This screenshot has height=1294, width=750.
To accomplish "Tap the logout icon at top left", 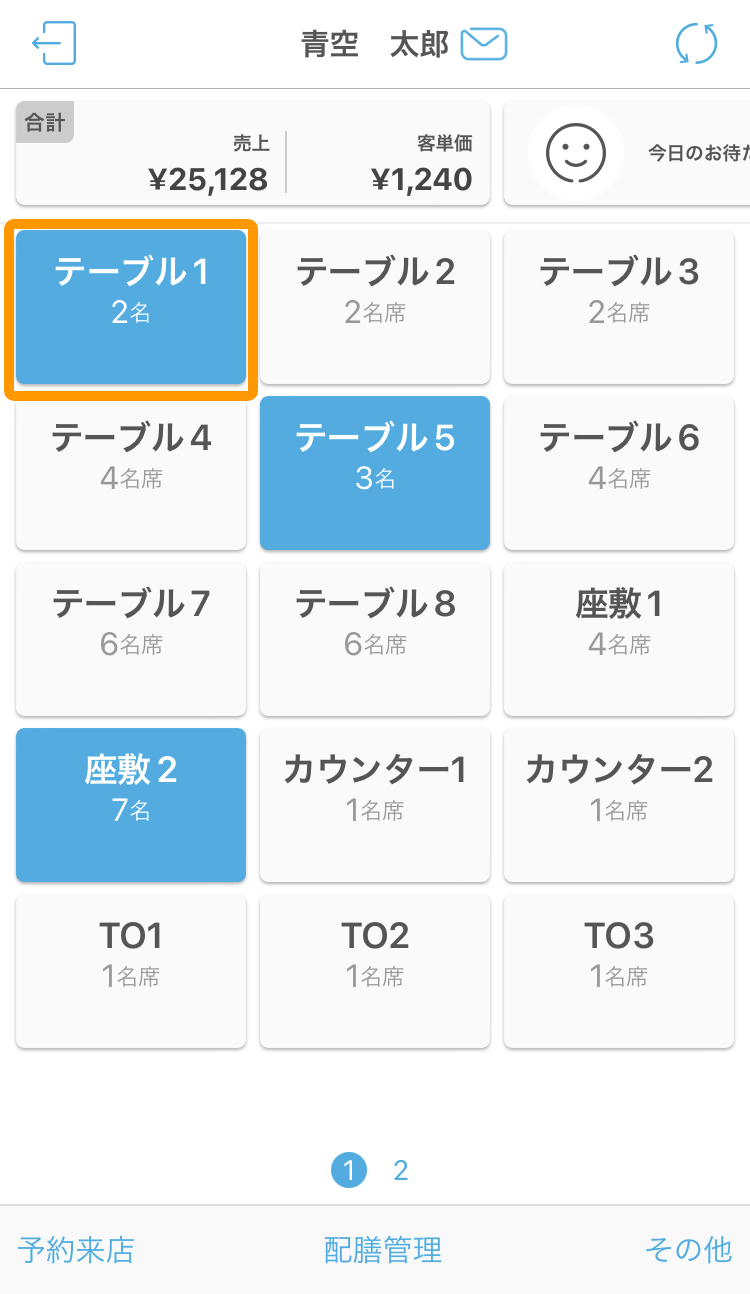I will pyautogui.click(x=54, y=44).
